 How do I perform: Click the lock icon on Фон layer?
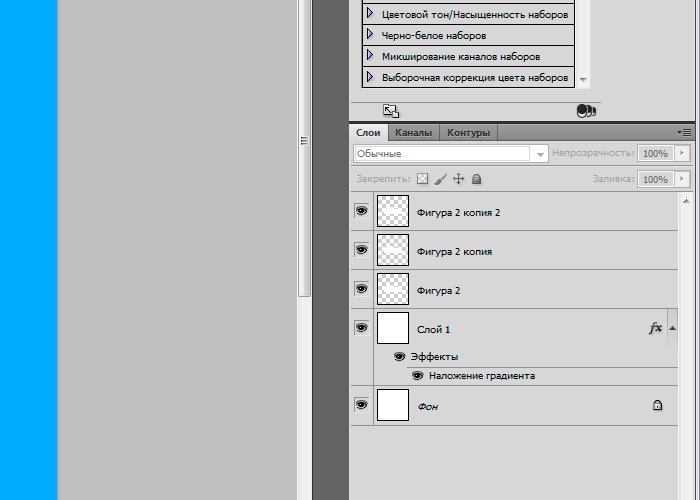click(x=658, y=405)
